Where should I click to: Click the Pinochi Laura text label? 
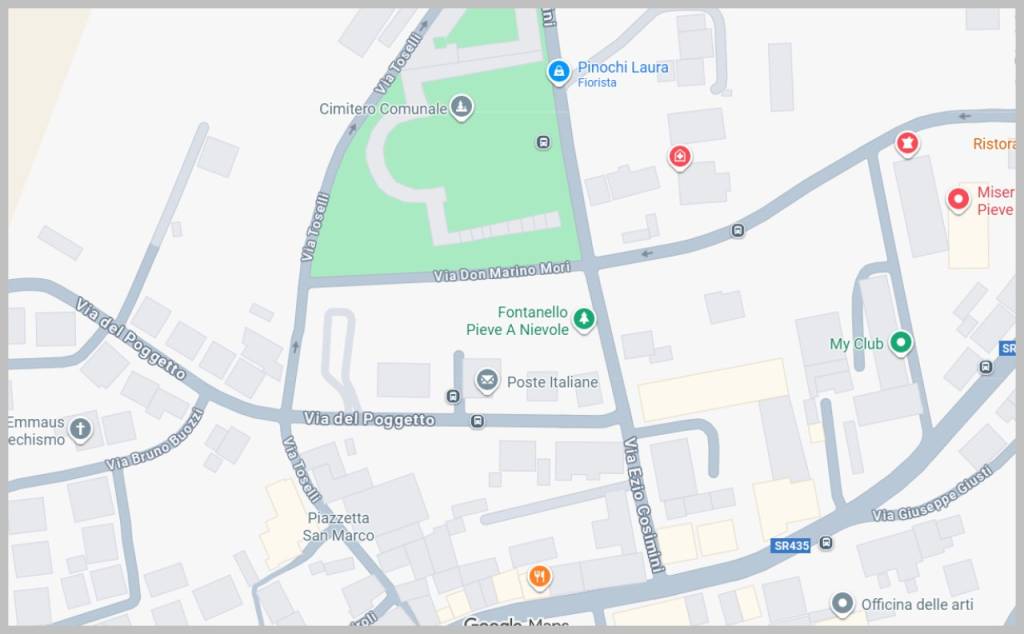pyautogui.click(x=623, y=67)
